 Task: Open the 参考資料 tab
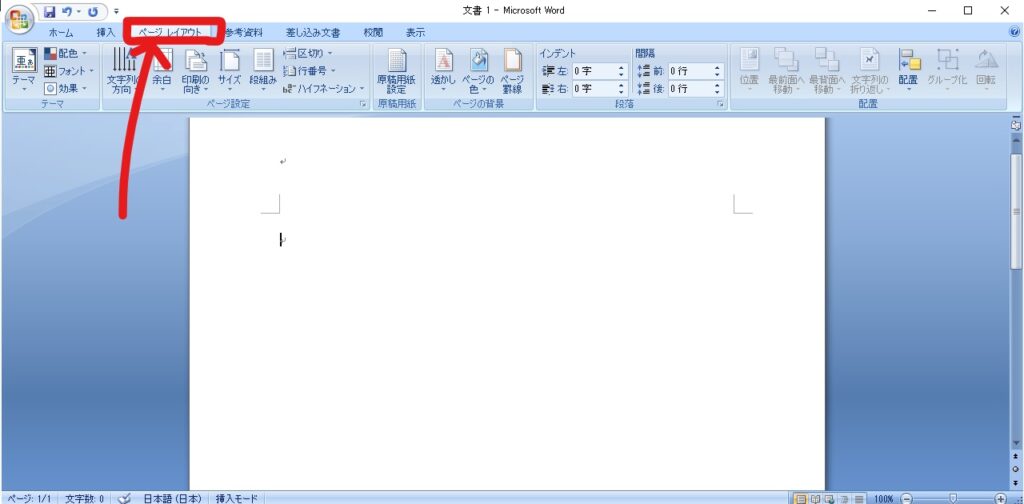244,32
